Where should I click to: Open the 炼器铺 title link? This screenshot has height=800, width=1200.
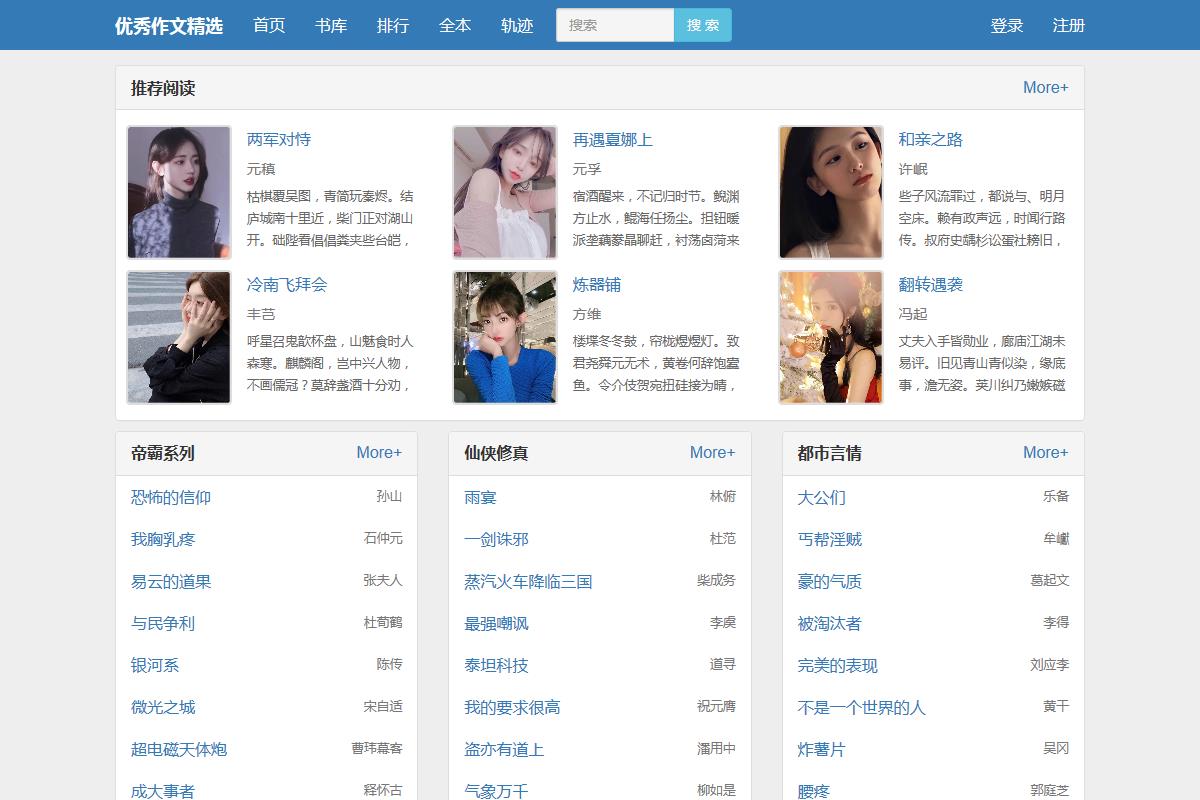click(x=597, y=285)
